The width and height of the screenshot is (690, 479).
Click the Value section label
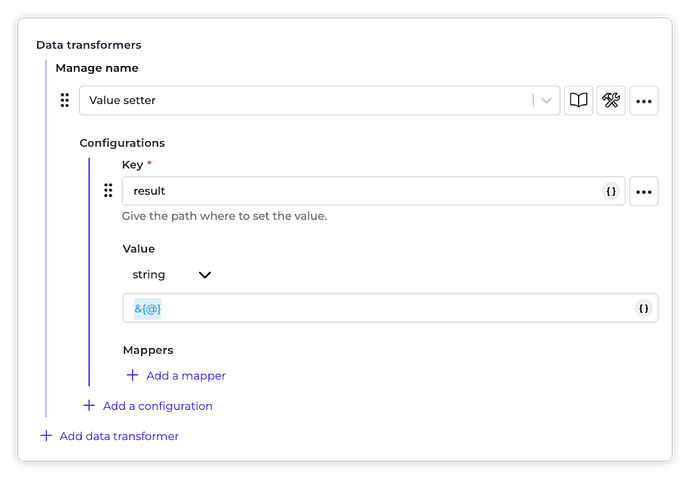click(139, 249)
